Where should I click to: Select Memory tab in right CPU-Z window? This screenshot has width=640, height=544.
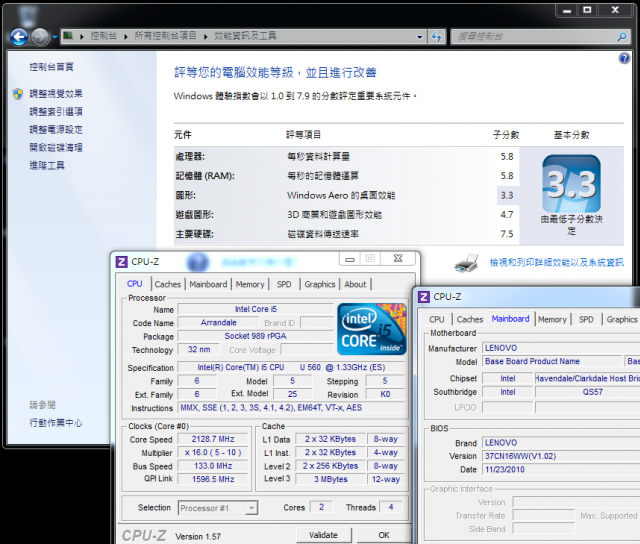point(552,320)
